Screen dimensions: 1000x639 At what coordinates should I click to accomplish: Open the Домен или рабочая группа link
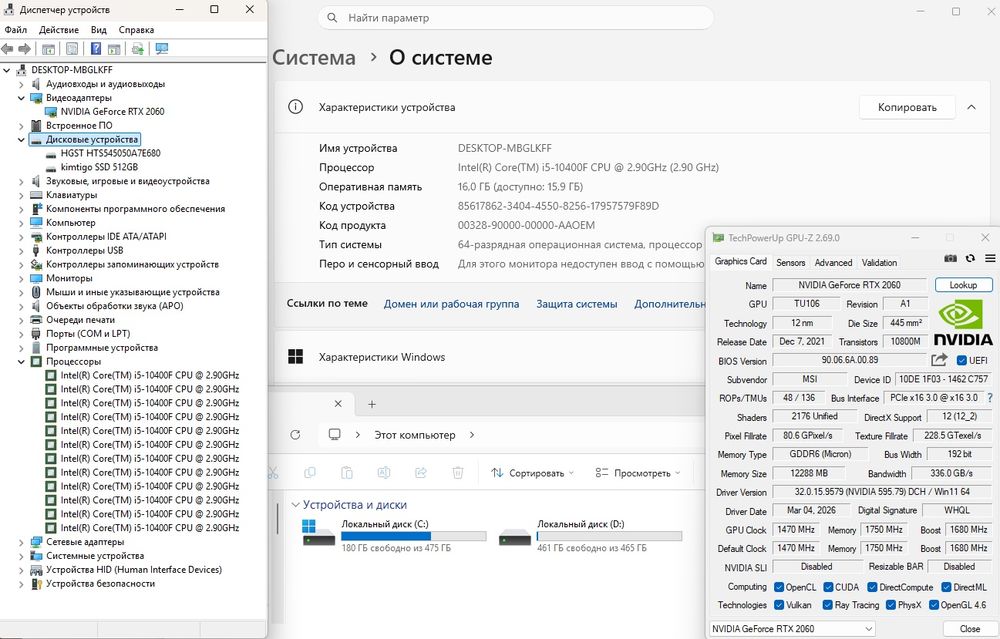click(x=451, y=304)
